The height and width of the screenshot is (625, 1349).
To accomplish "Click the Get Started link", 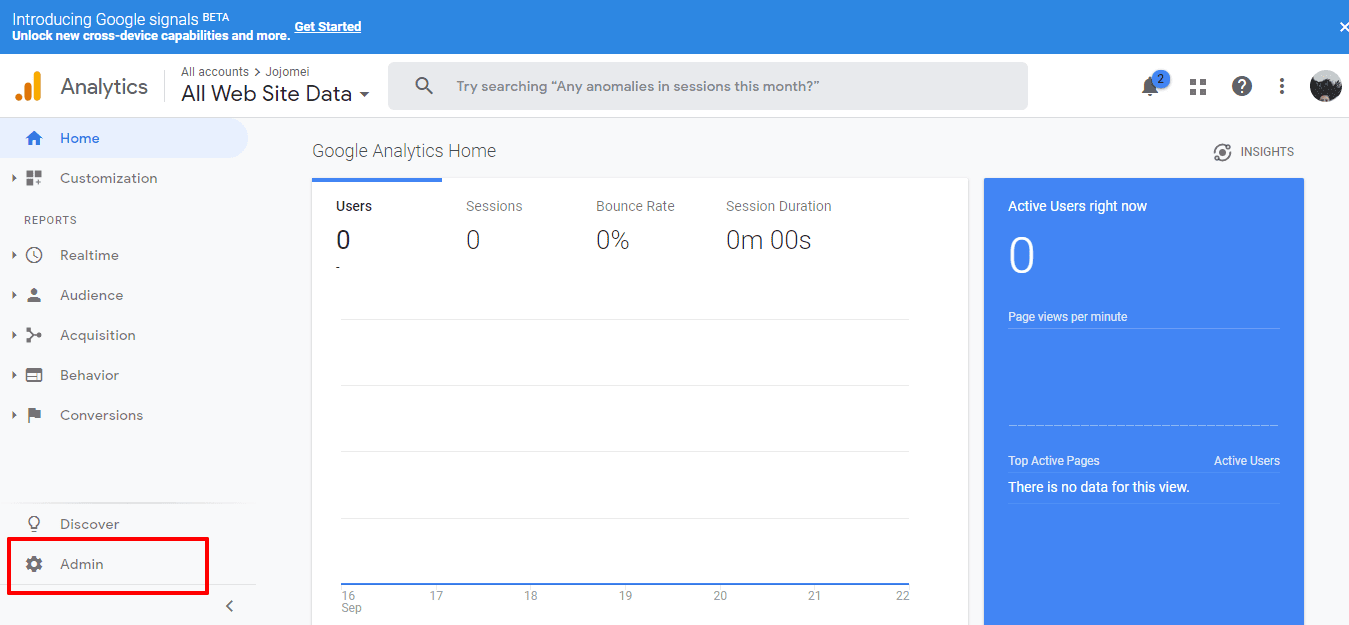I will tap(328, 27).
